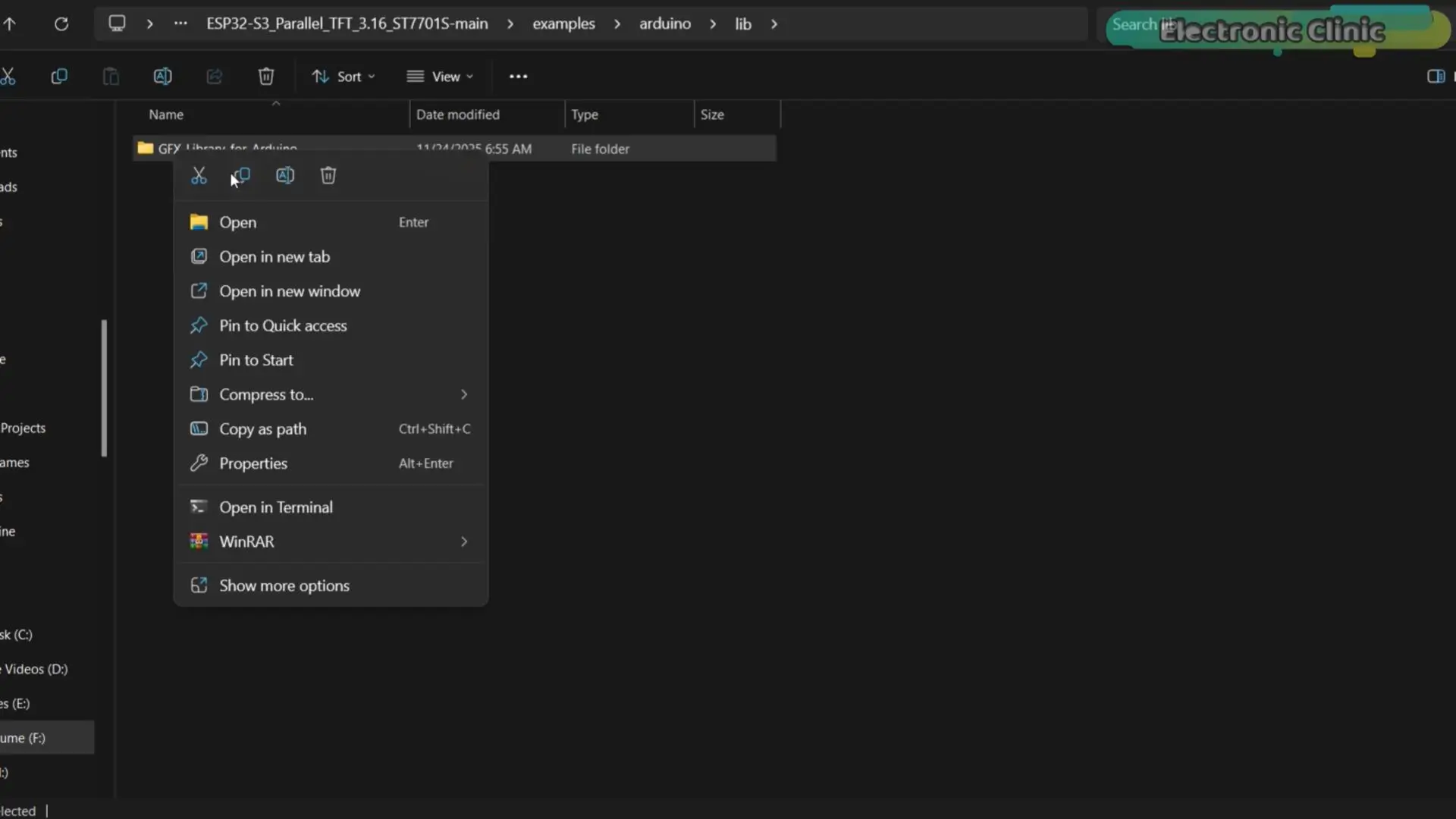Choose Open in new window
The width and height of the screenshot is (1456, 819).
click(x=331, y=291)
